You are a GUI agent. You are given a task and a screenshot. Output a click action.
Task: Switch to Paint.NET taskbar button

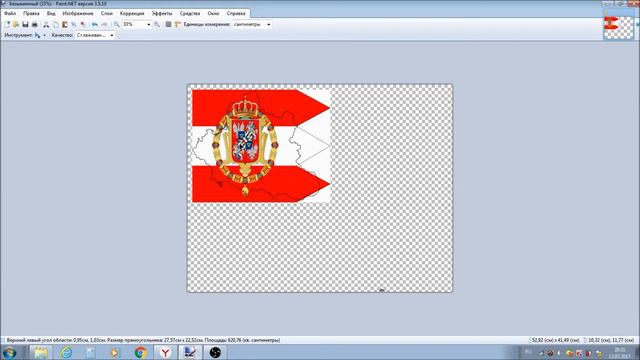point(190,353)
